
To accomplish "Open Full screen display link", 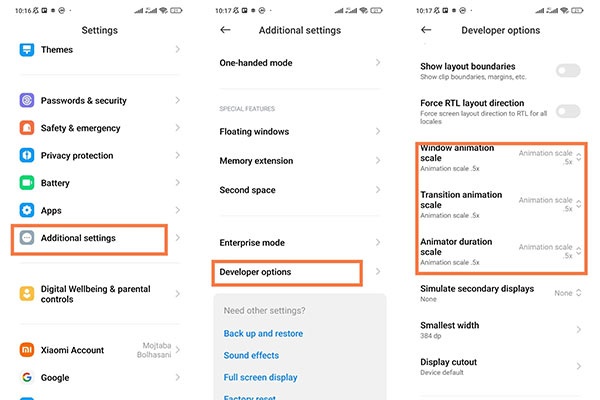I will coord(260,377).
